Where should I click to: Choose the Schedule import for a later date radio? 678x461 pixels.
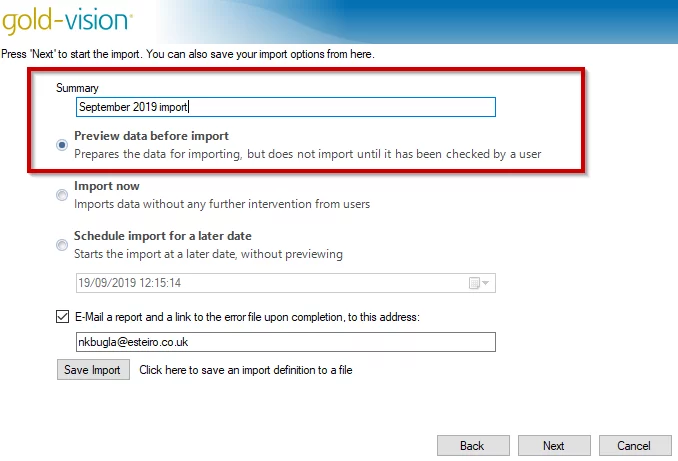coord(62,245)
